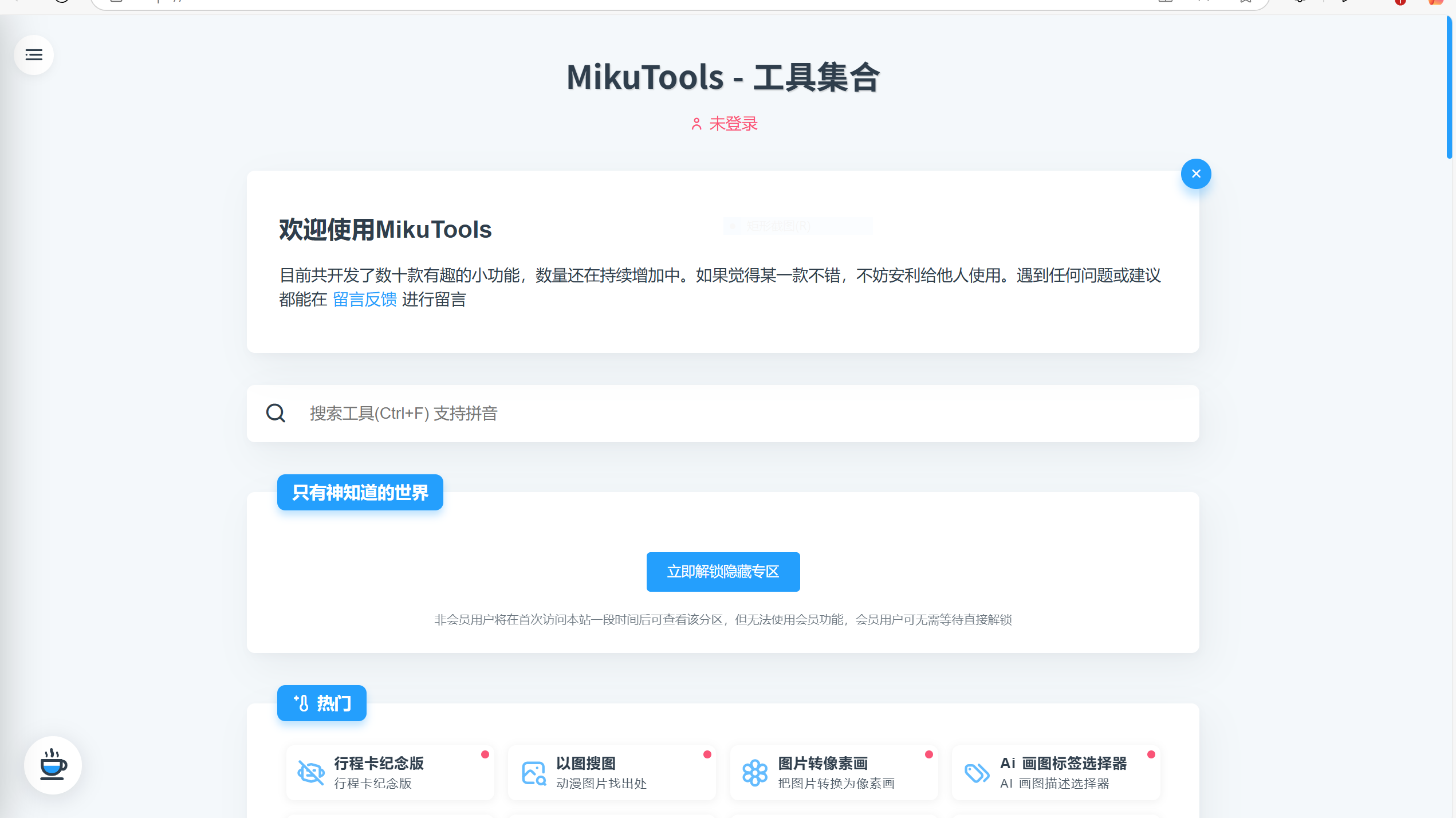Click the AI 画图描述选择器 description text

pos(1054,783)
